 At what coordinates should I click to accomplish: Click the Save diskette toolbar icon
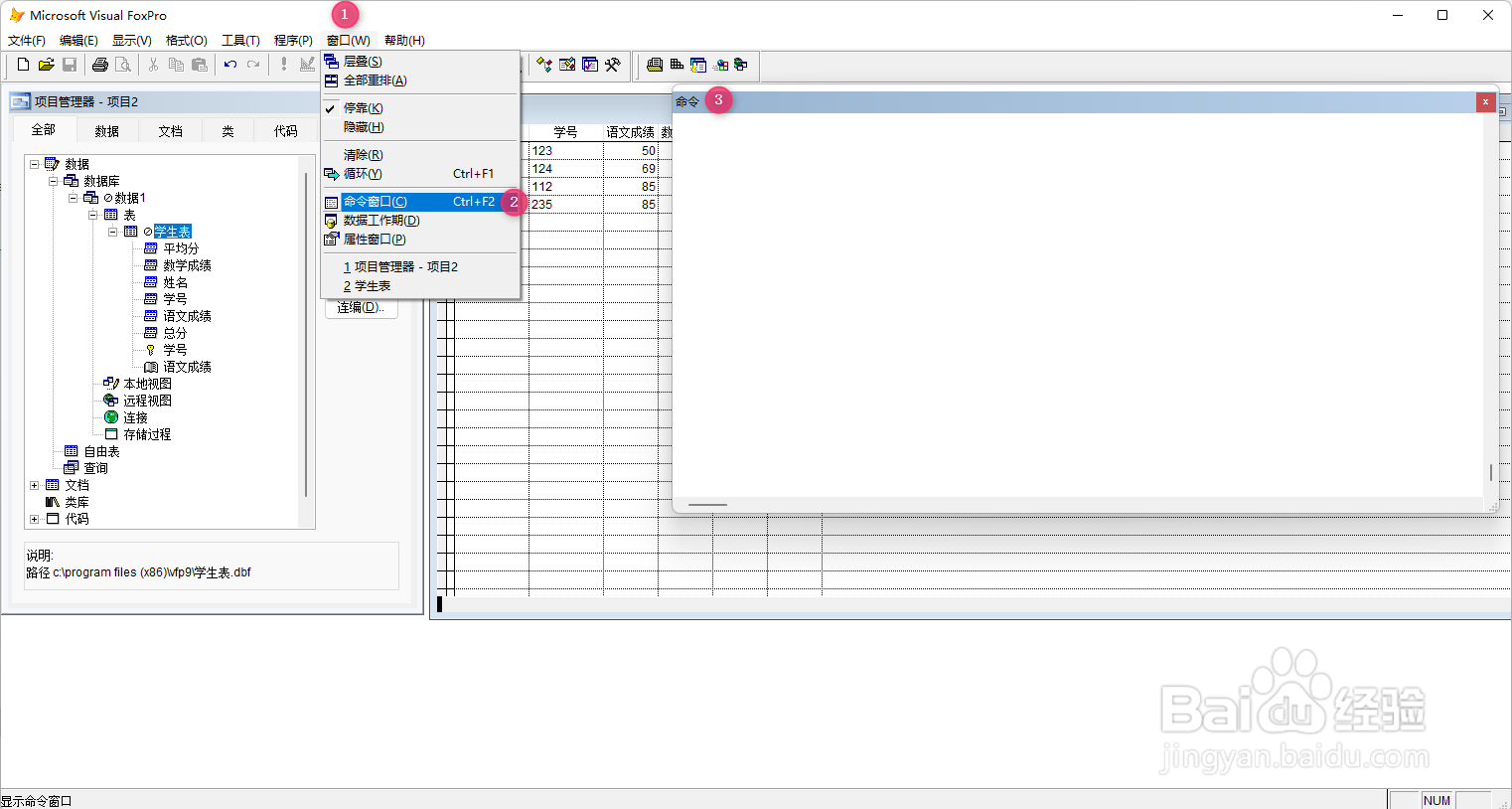pyautogui.click(x=69, y=65)
